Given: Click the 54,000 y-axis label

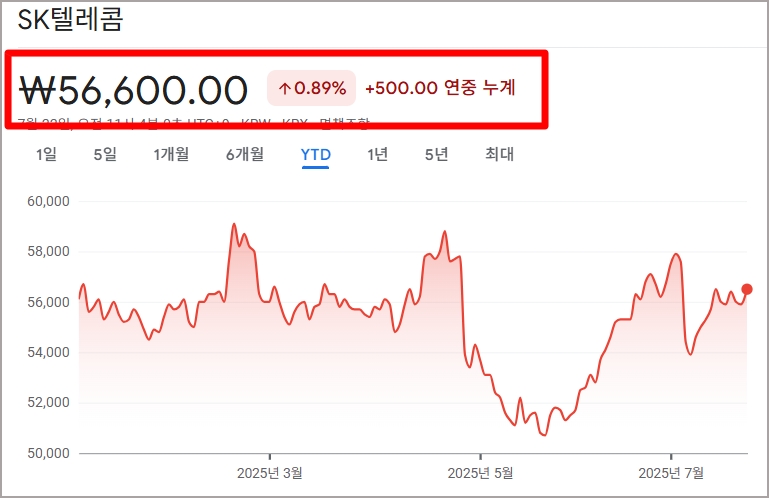Looking at the screenshot, I should [48, 352].
